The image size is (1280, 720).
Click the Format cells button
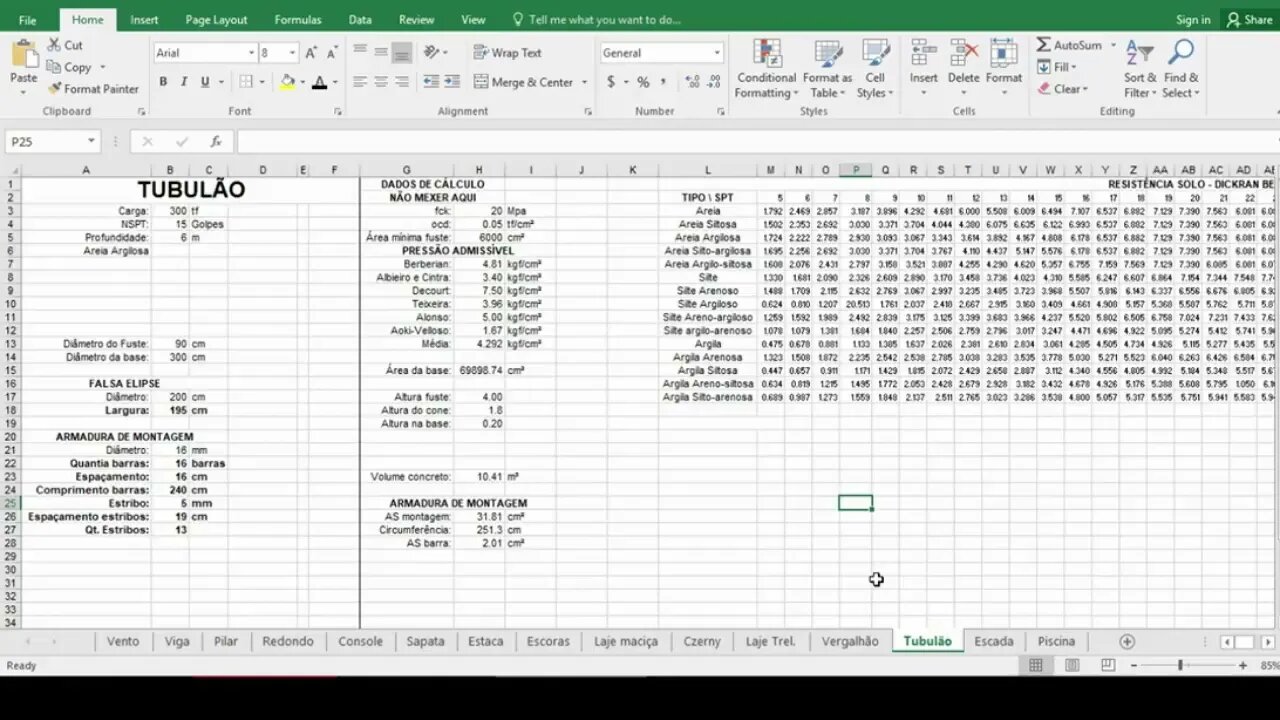tap(1004, 68)
